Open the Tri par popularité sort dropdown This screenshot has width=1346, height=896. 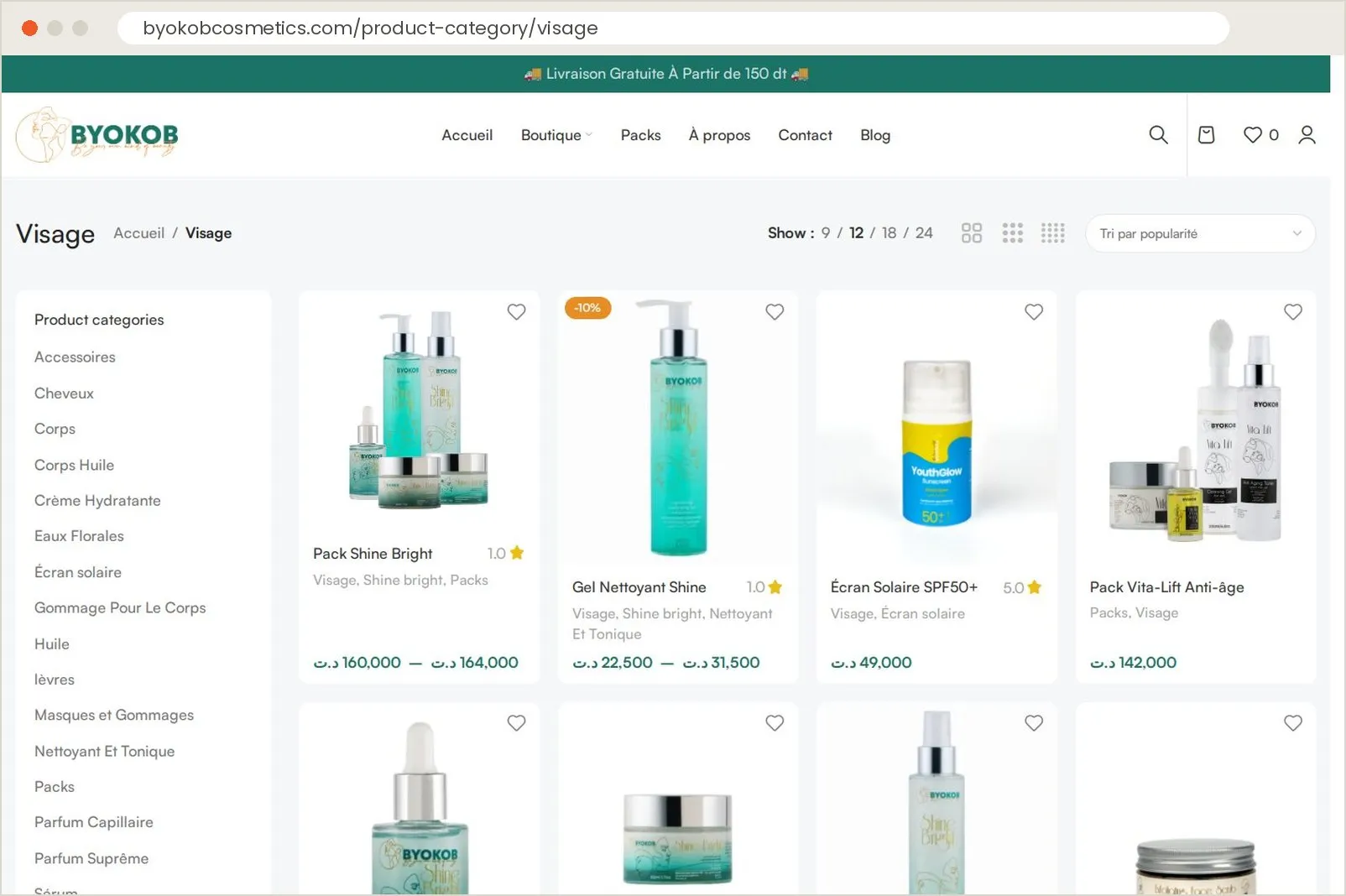pos(1201,233)
